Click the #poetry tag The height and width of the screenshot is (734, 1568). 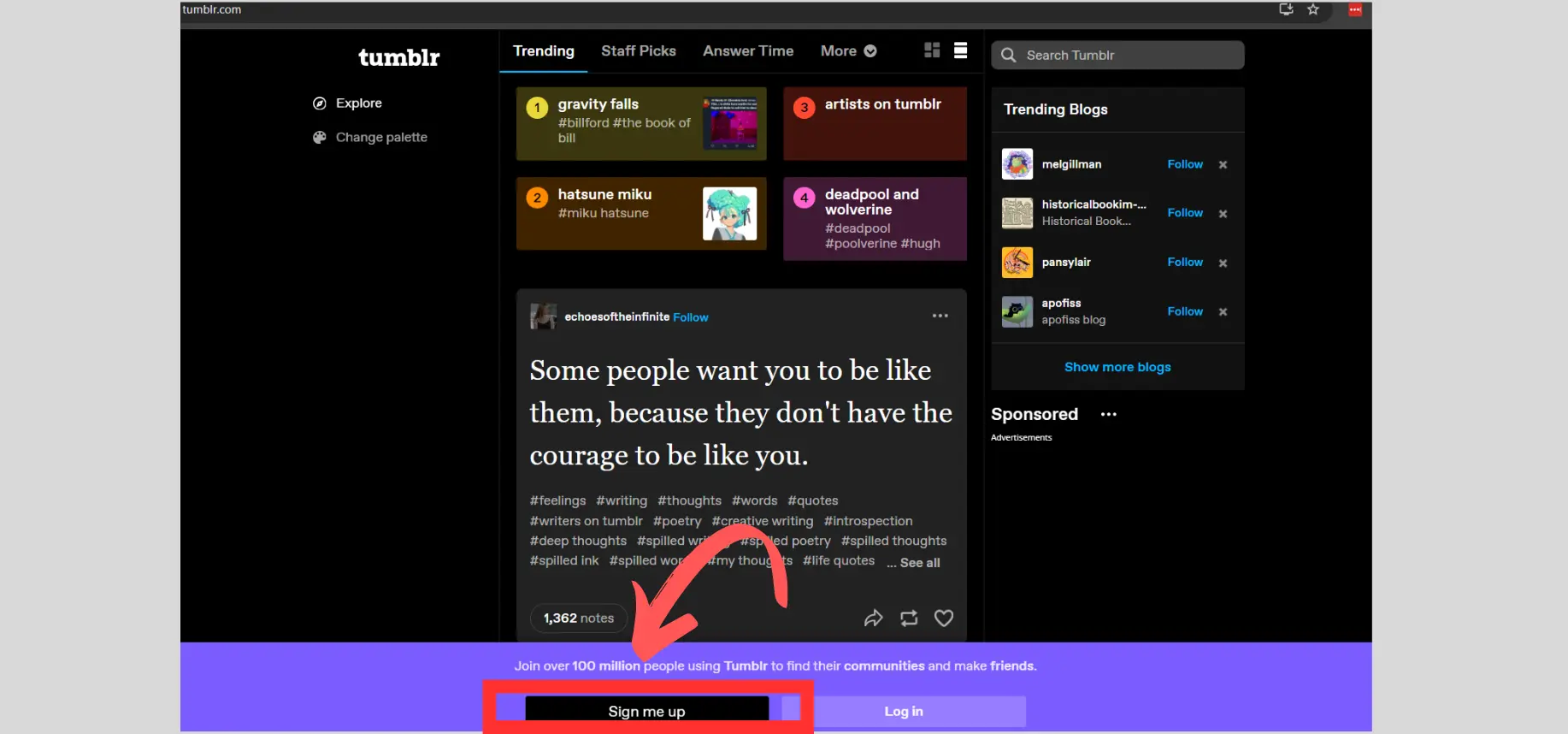[677, 521]
